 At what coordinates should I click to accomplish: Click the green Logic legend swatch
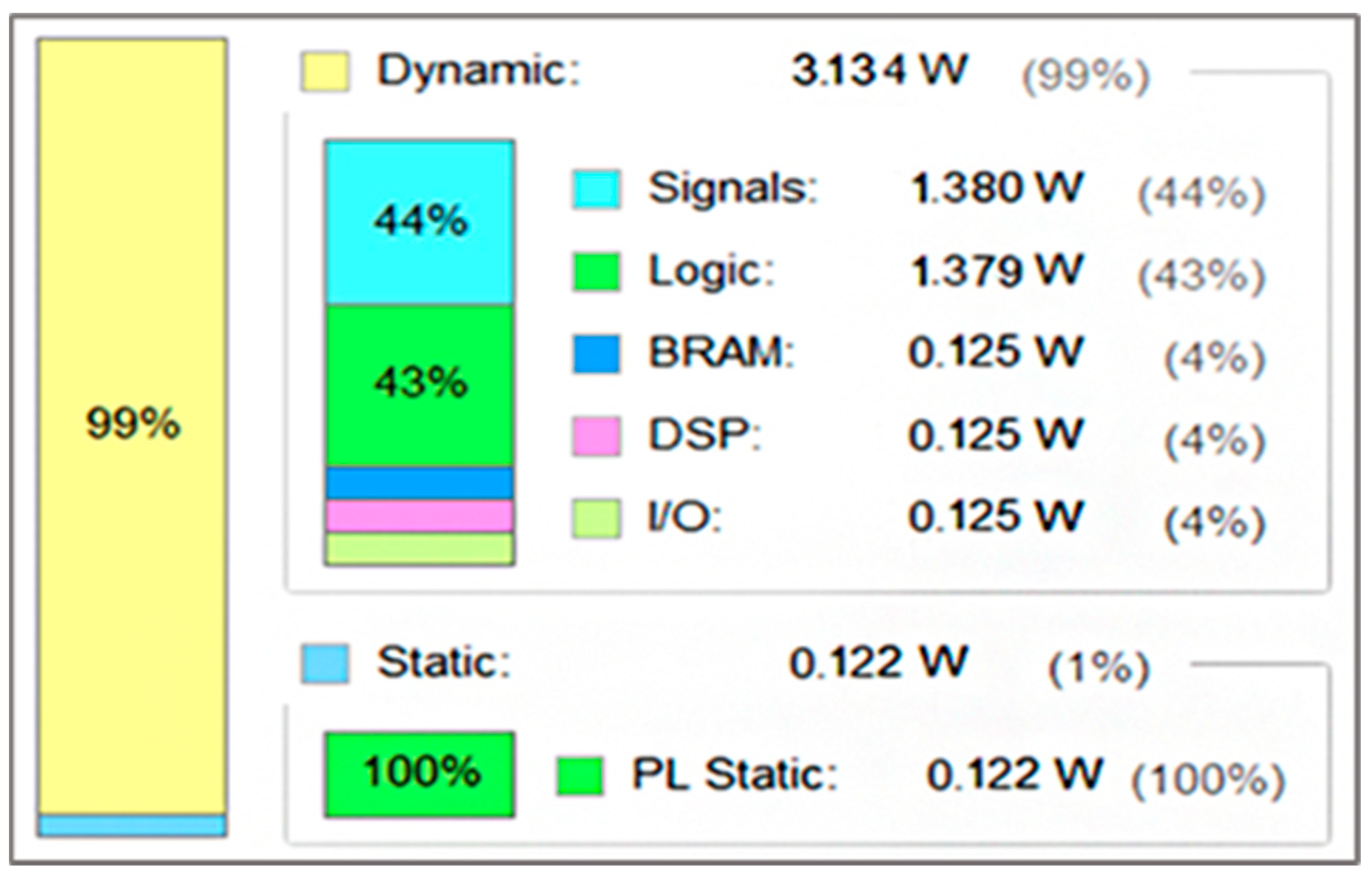pos(596,272)
